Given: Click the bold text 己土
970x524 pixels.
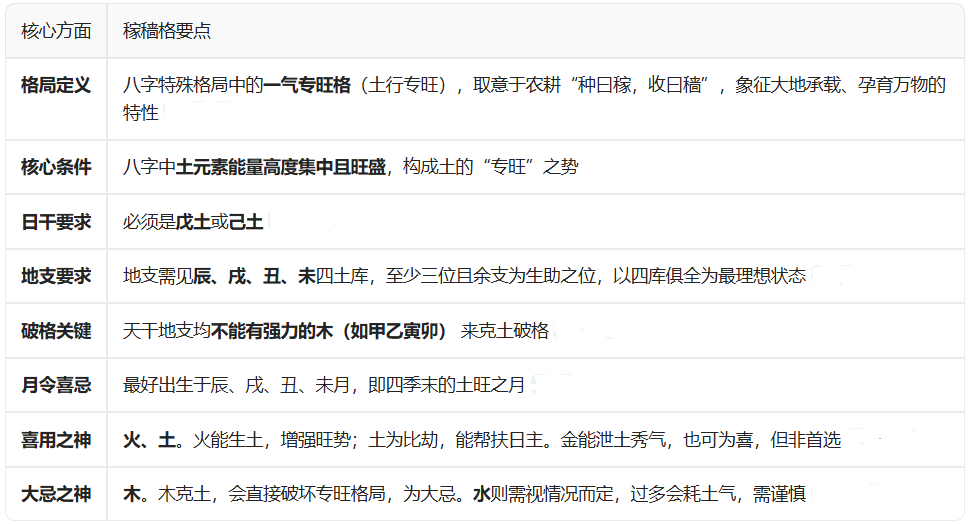Looking at the screenshot, I should [x=246, y=222].
